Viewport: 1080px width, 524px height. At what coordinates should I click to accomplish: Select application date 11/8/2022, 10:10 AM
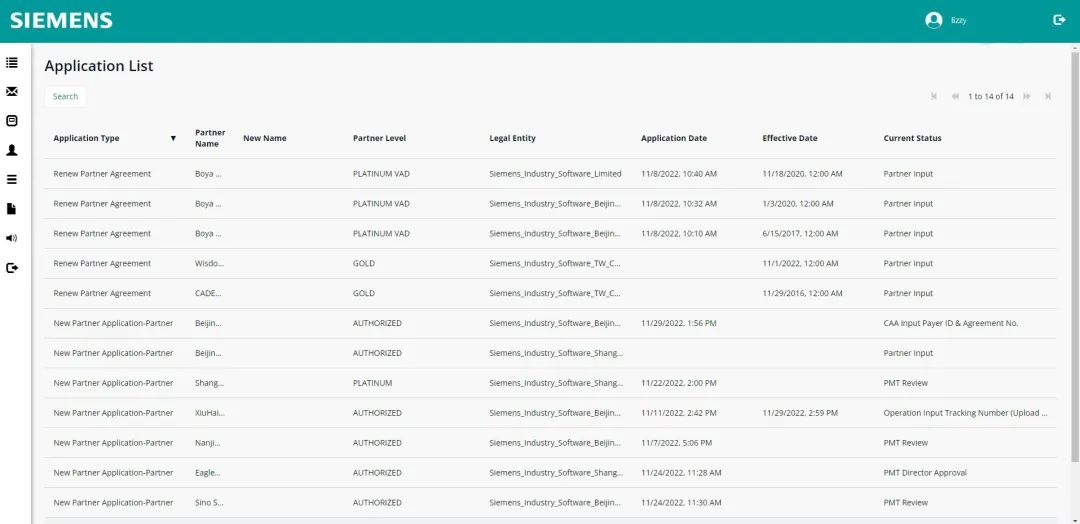[x=678, y=234]
